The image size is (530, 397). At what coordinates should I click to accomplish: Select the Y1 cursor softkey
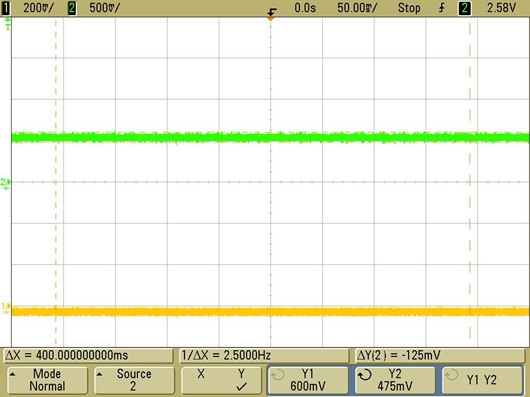(x=308, y=380)
